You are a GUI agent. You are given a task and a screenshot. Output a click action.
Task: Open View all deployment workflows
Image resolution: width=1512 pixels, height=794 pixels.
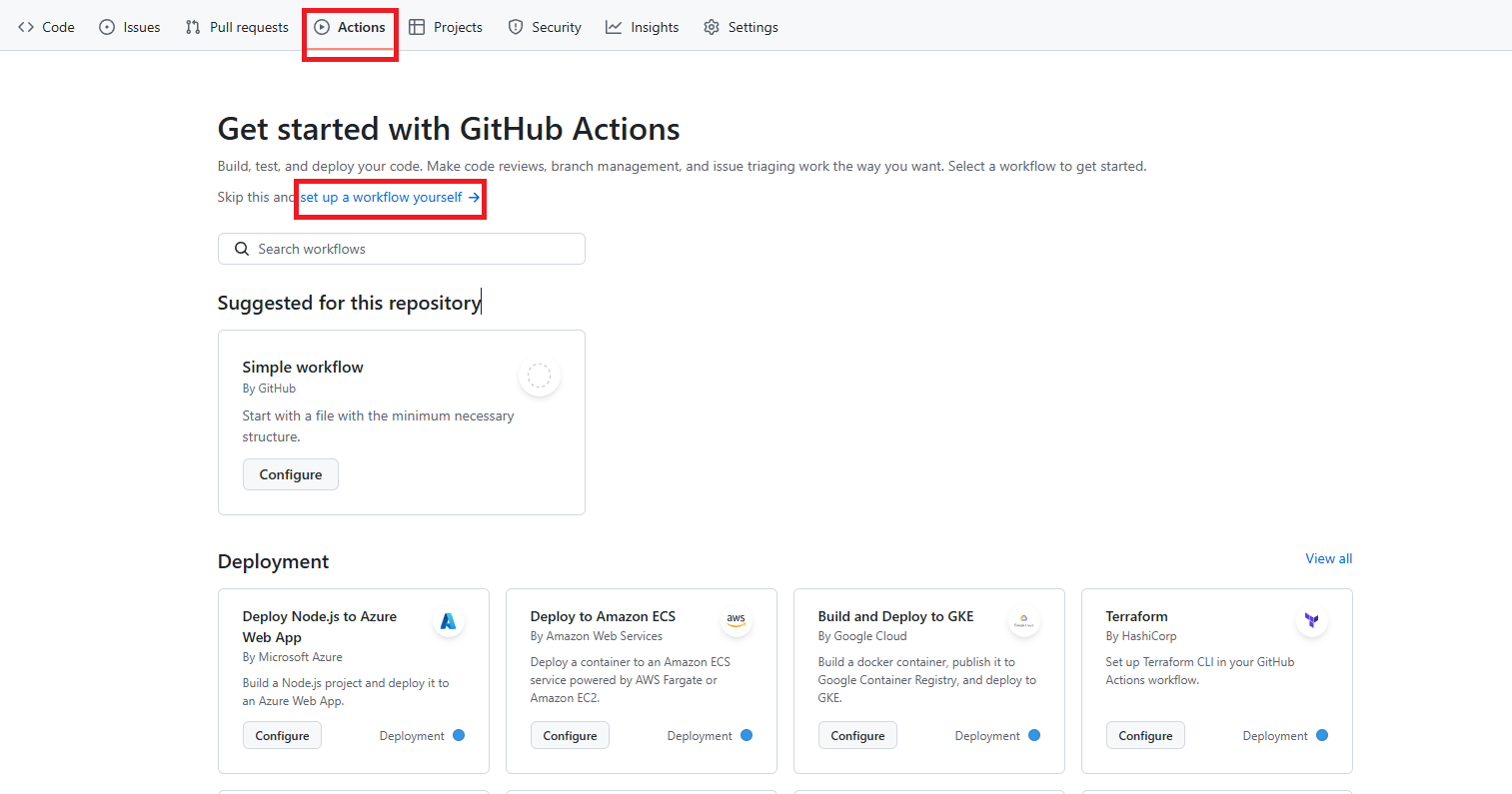point(1328,558)
